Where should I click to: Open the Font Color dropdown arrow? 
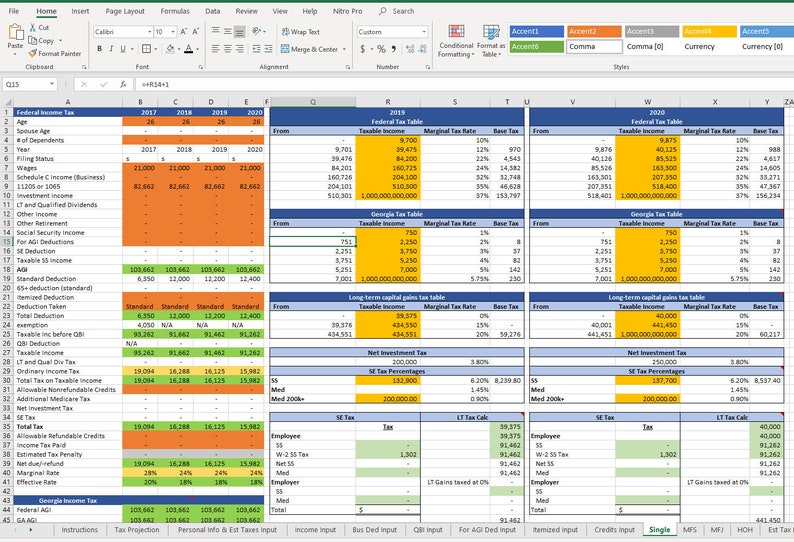[197, 49]
